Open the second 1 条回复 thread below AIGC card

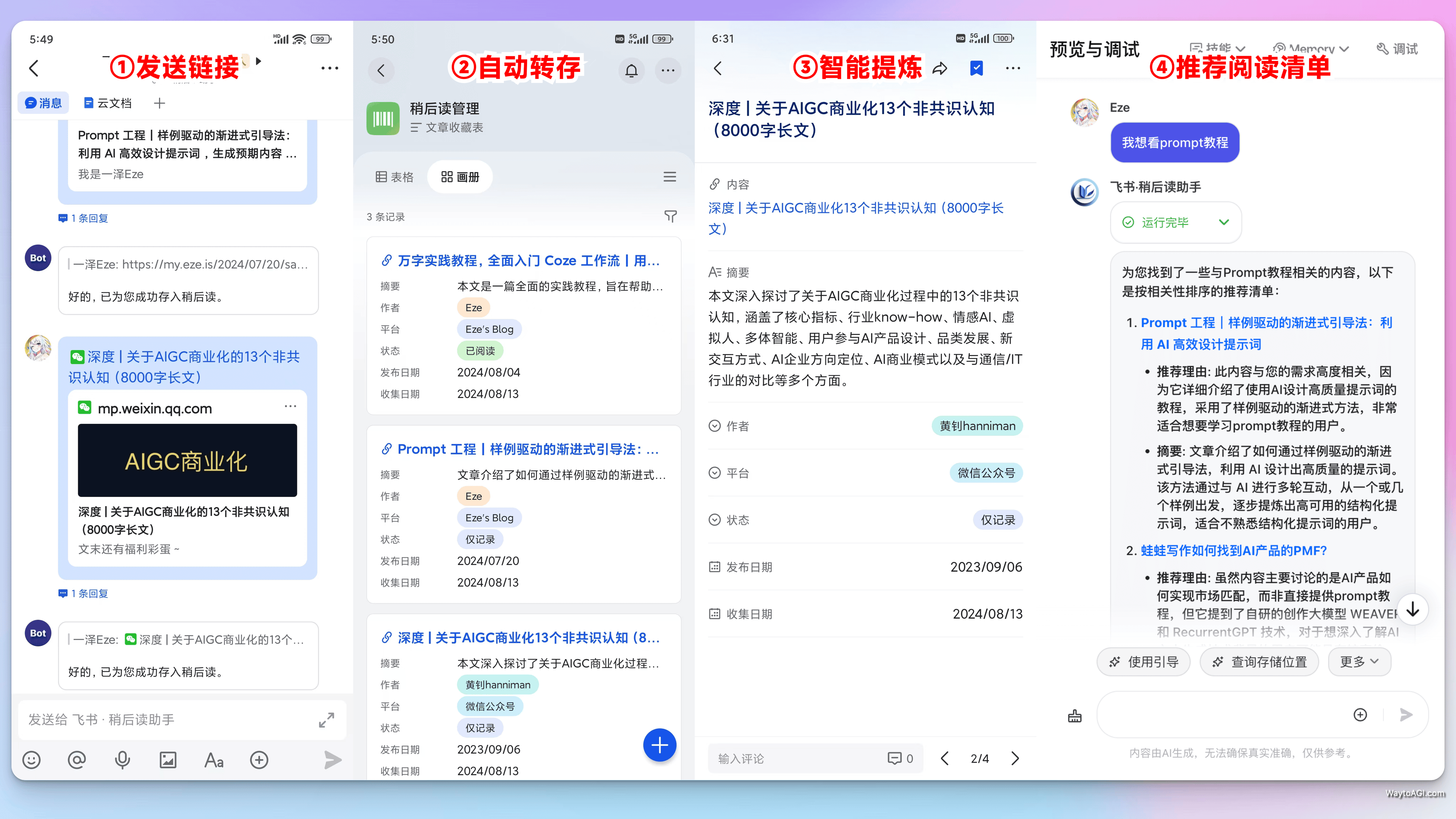tap(83, 594)
